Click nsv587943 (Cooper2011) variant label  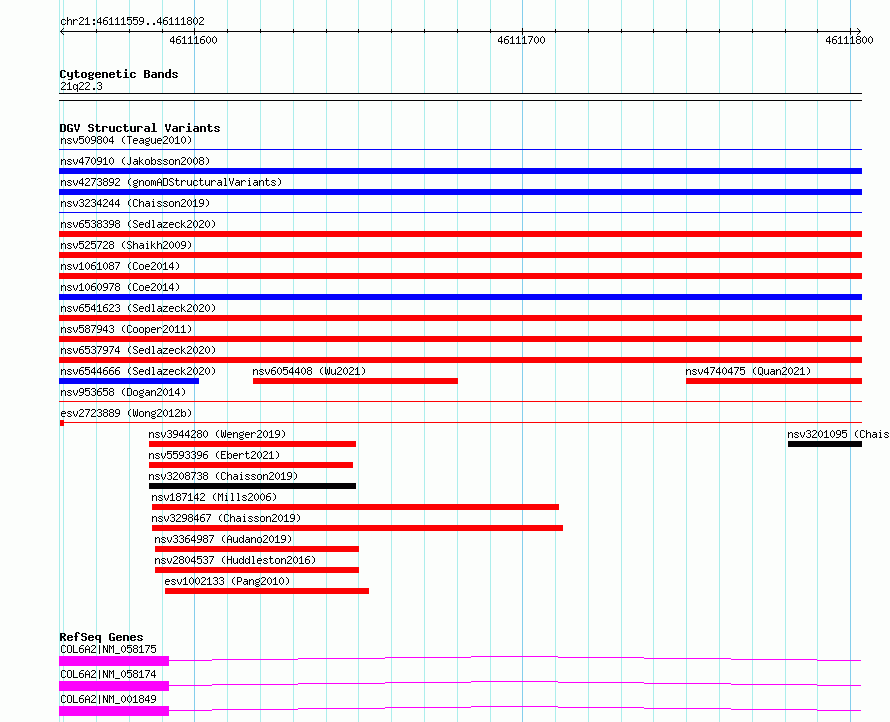coord(126,329)
